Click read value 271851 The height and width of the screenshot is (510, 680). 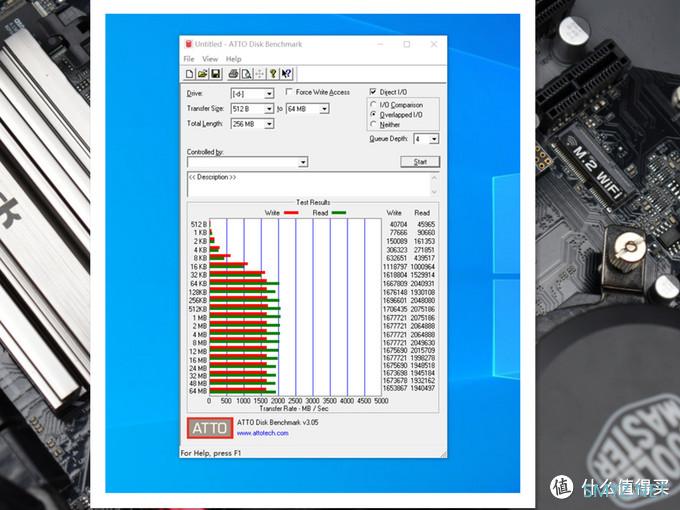point(425,250)
